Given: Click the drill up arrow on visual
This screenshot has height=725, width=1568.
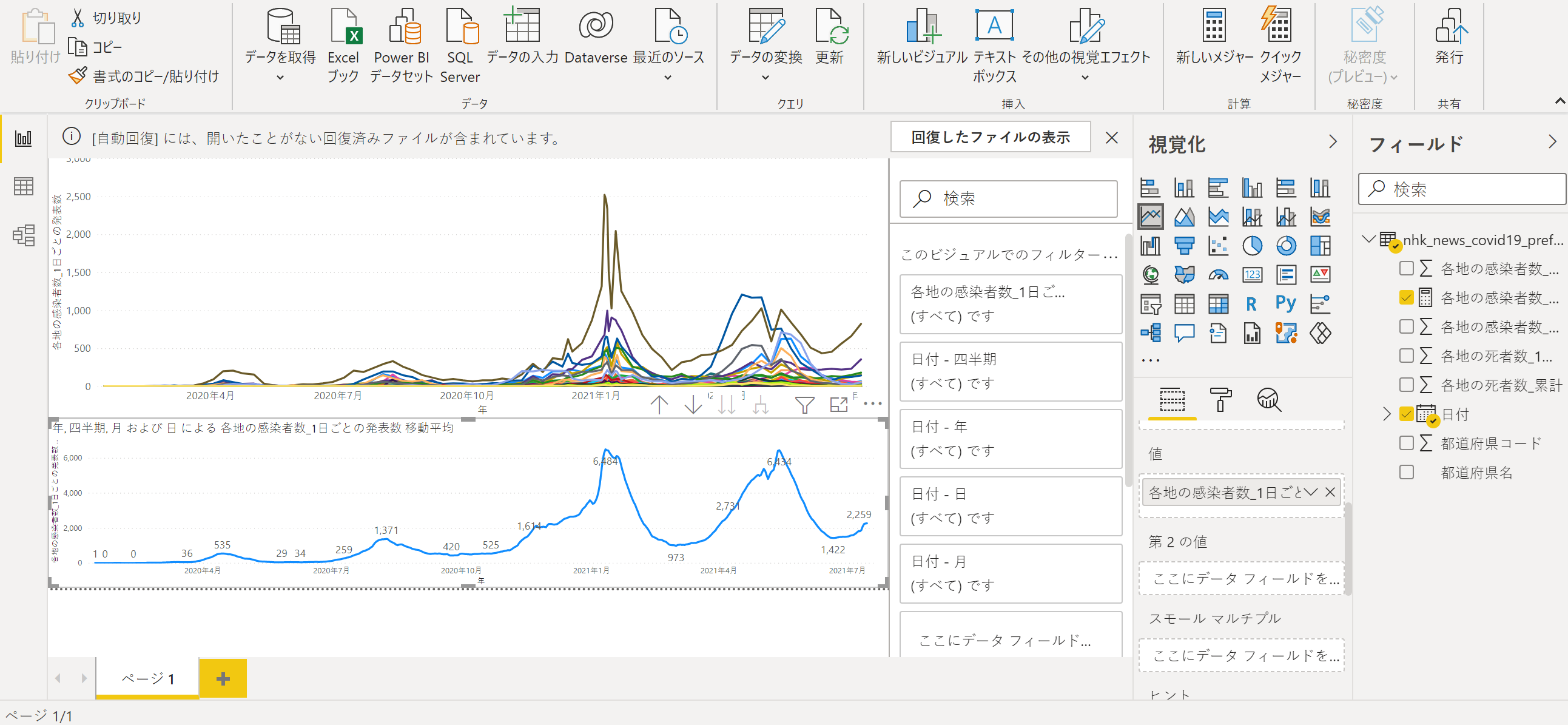Looking at the screenshot, I should click(659, 404).
